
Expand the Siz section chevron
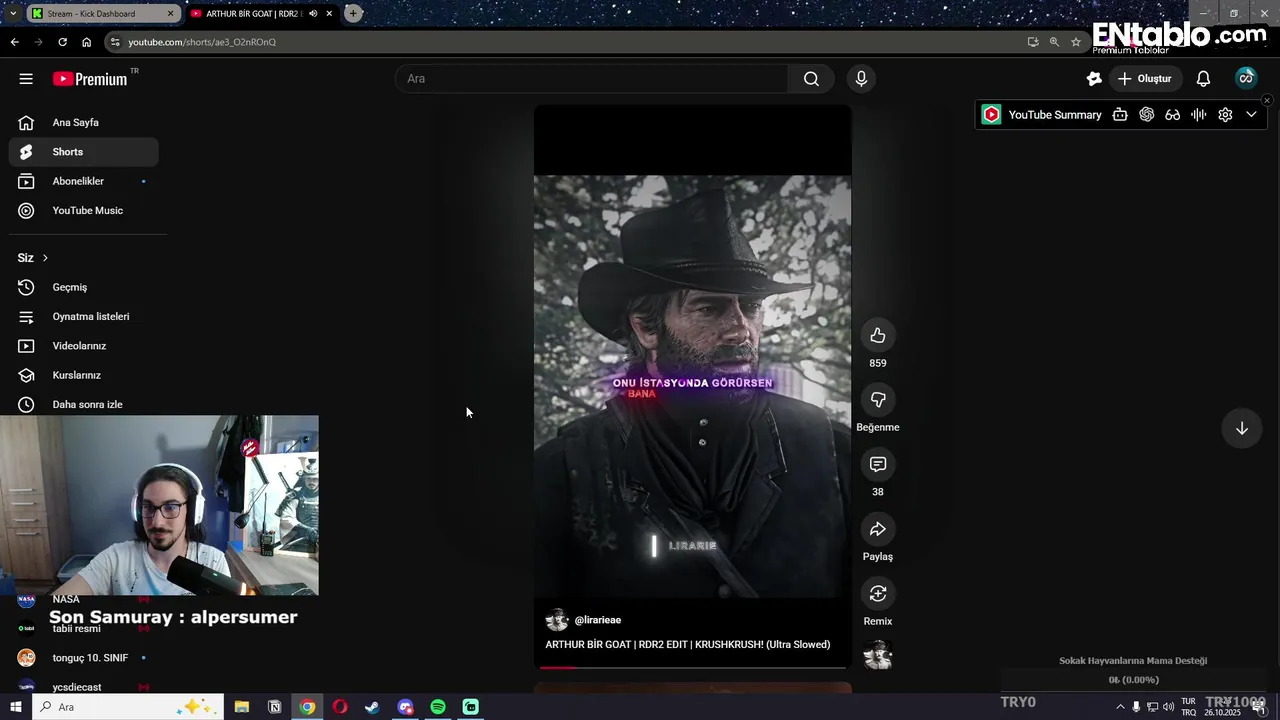(x=45, y=258)
